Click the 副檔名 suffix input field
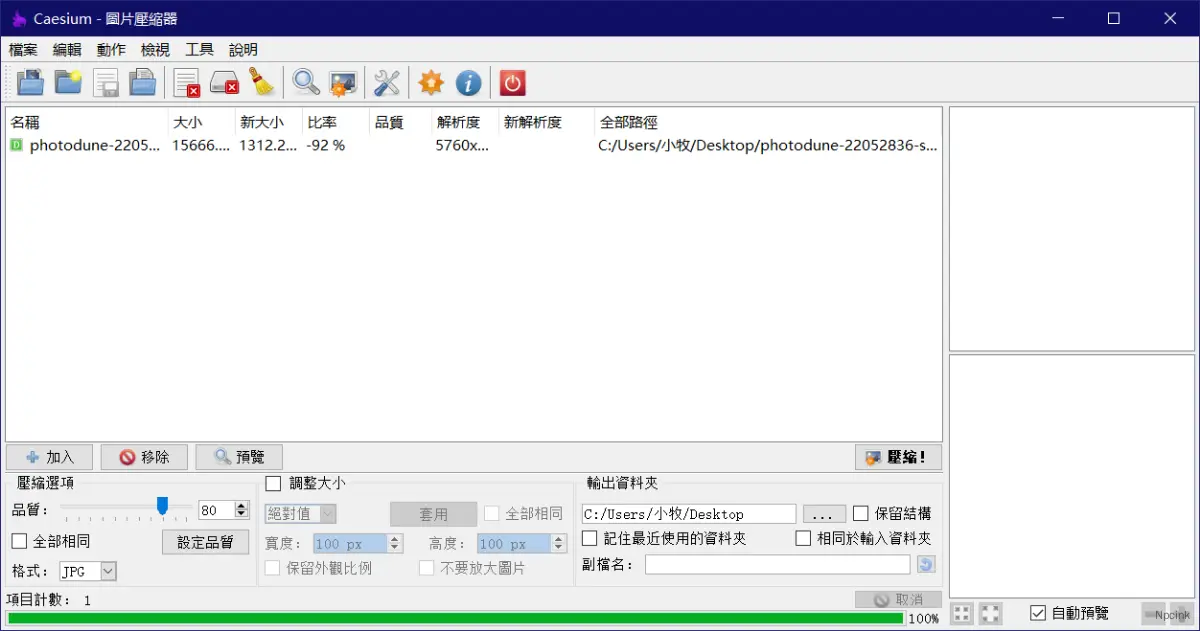 click(777, 565)
